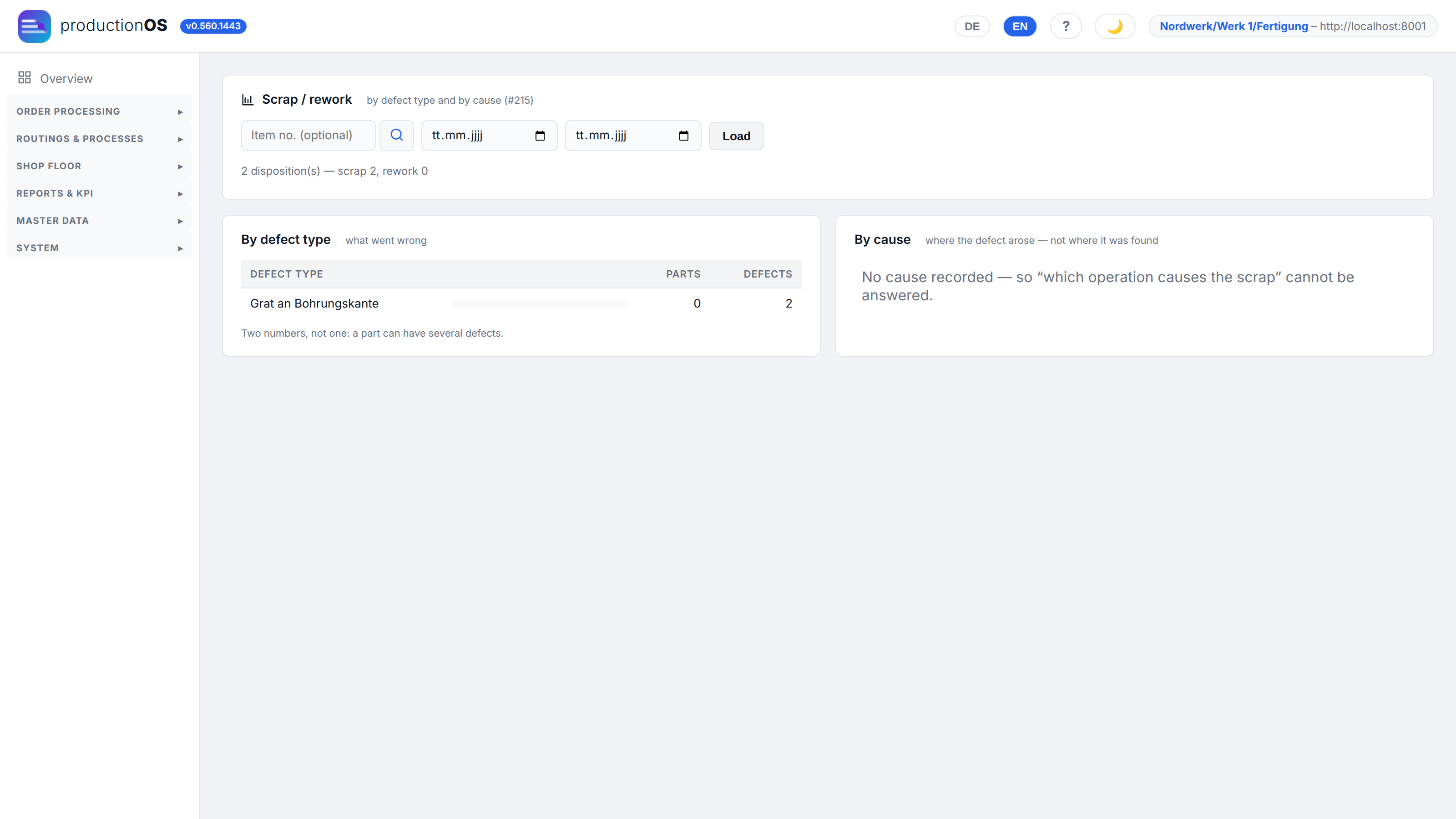The height and width of the screenshot is (819, 1456).
Task: Click PARTS column header
Action: point(683,274)
